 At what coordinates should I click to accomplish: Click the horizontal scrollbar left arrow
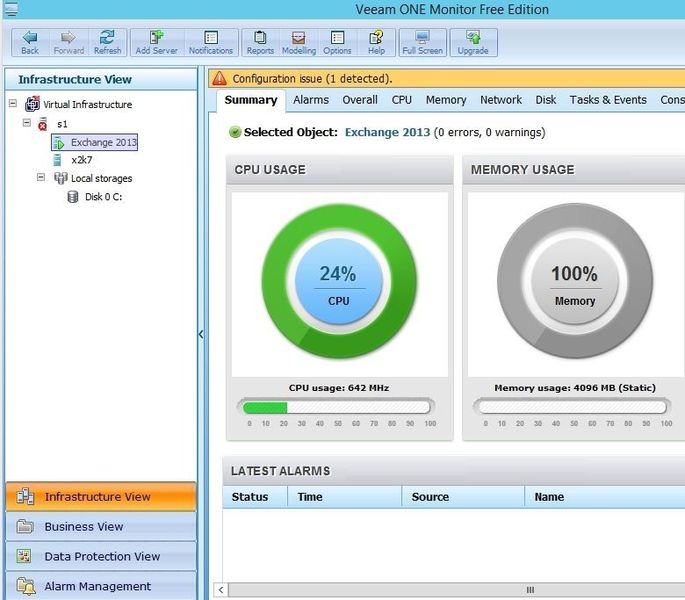click(x=221, y=590)
